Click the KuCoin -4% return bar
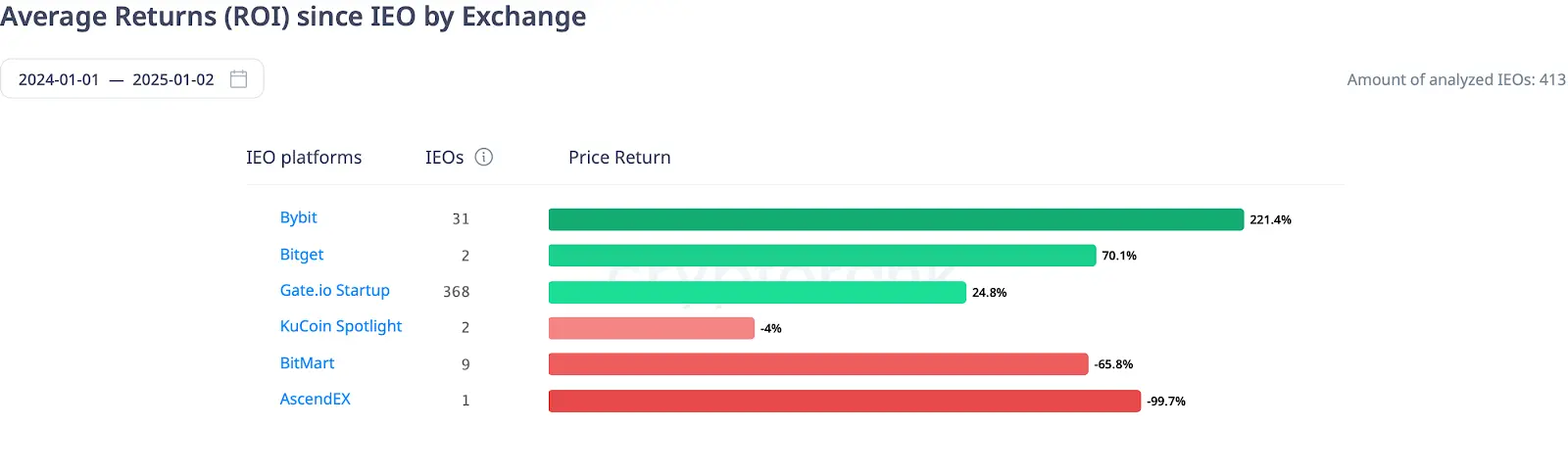The height and width of the screenshot is (475, 1568). tap(651, 328)
